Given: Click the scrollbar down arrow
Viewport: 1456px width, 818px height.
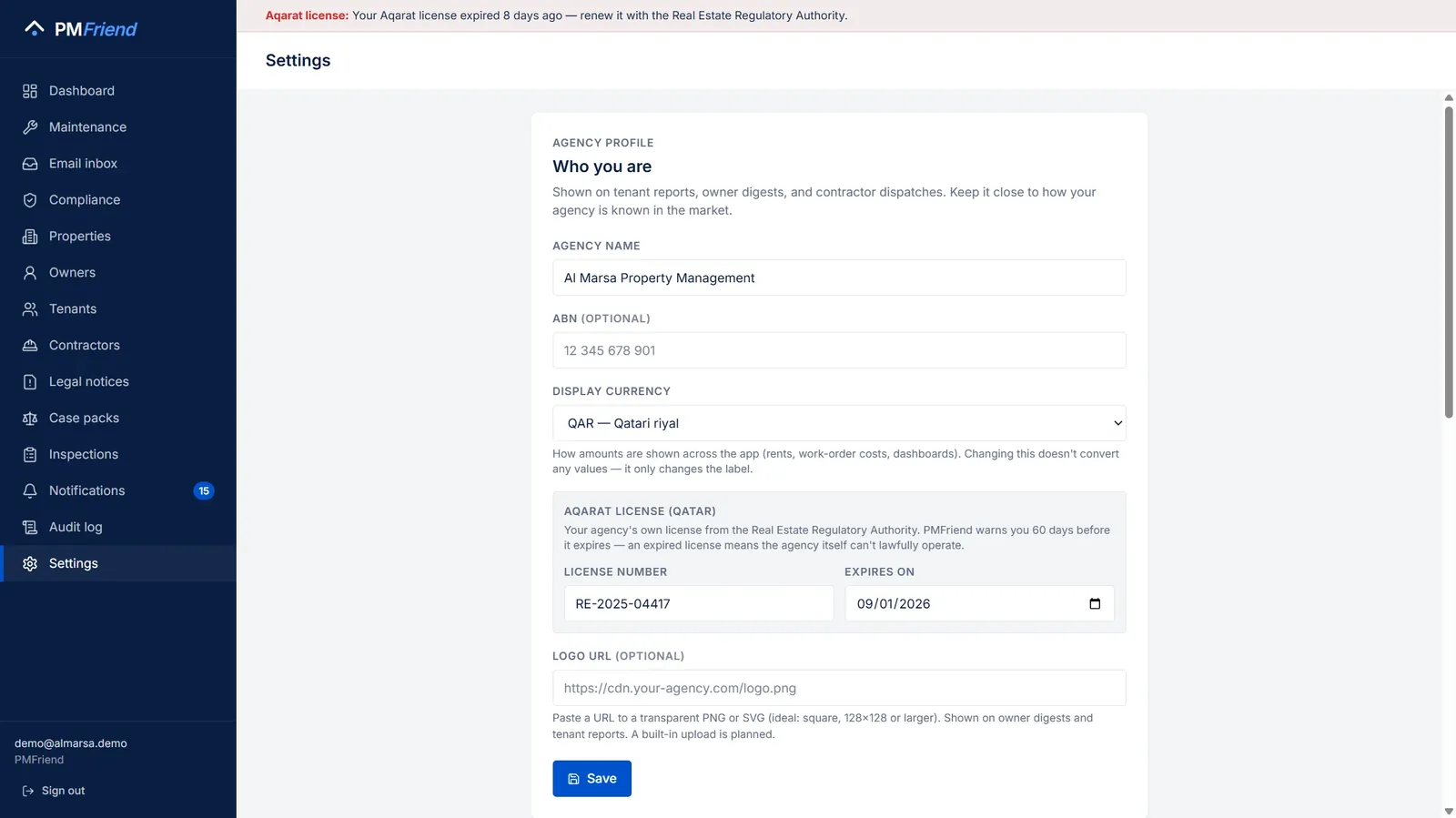Looking at the screenshot, I should tap(1449, 811).
